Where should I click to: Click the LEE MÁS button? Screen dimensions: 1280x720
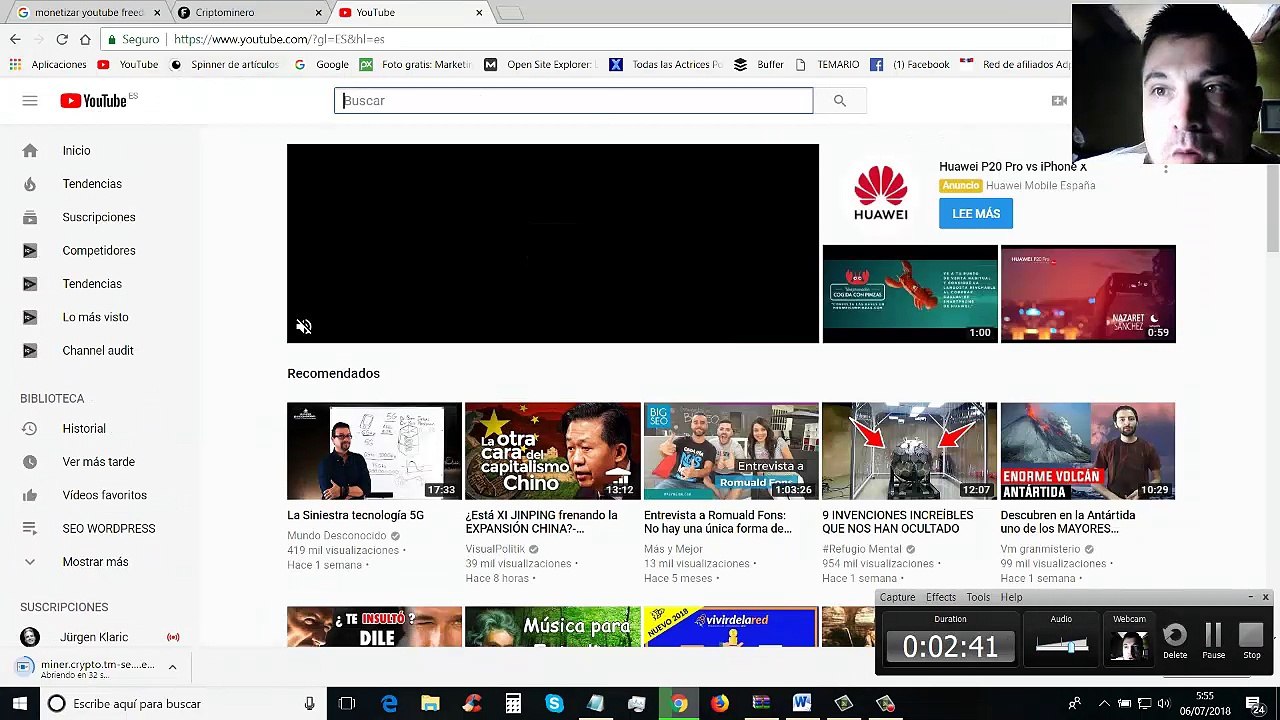pos(976,214)
